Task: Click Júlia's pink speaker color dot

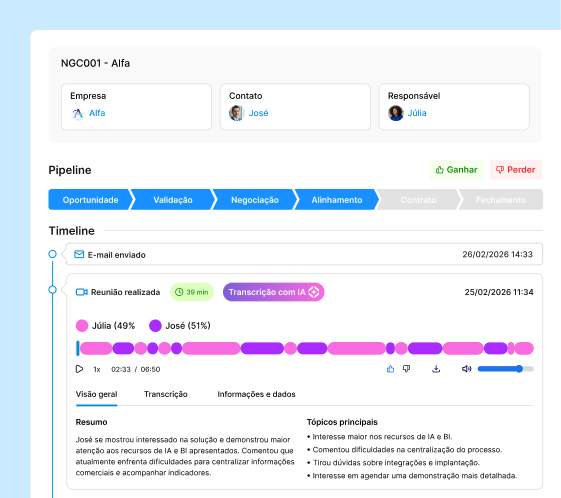Action: coord(82,326)
